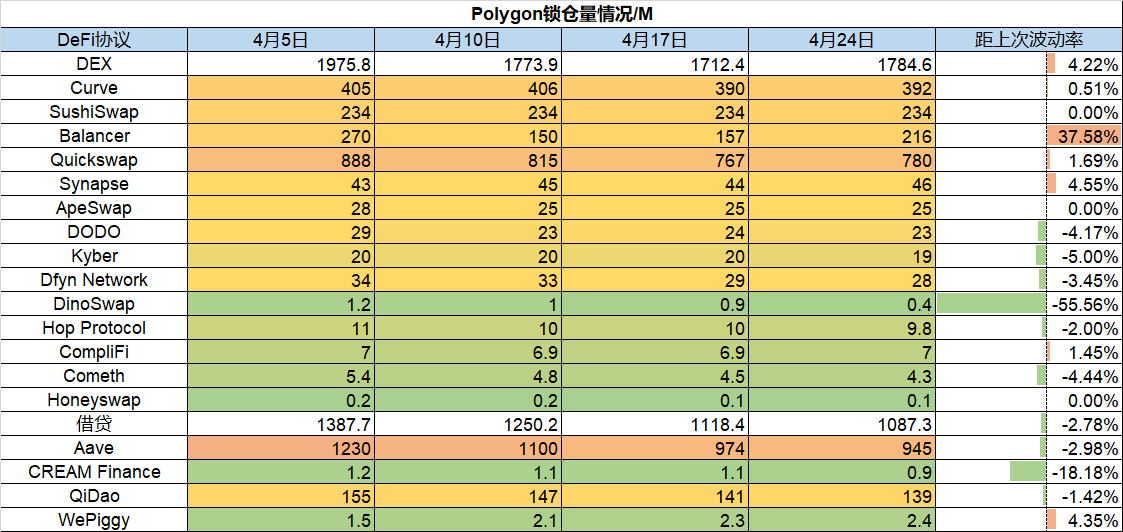Click the QiDao value 155
This screenshot has height=532, width=1123.
[x=281, y=496]
